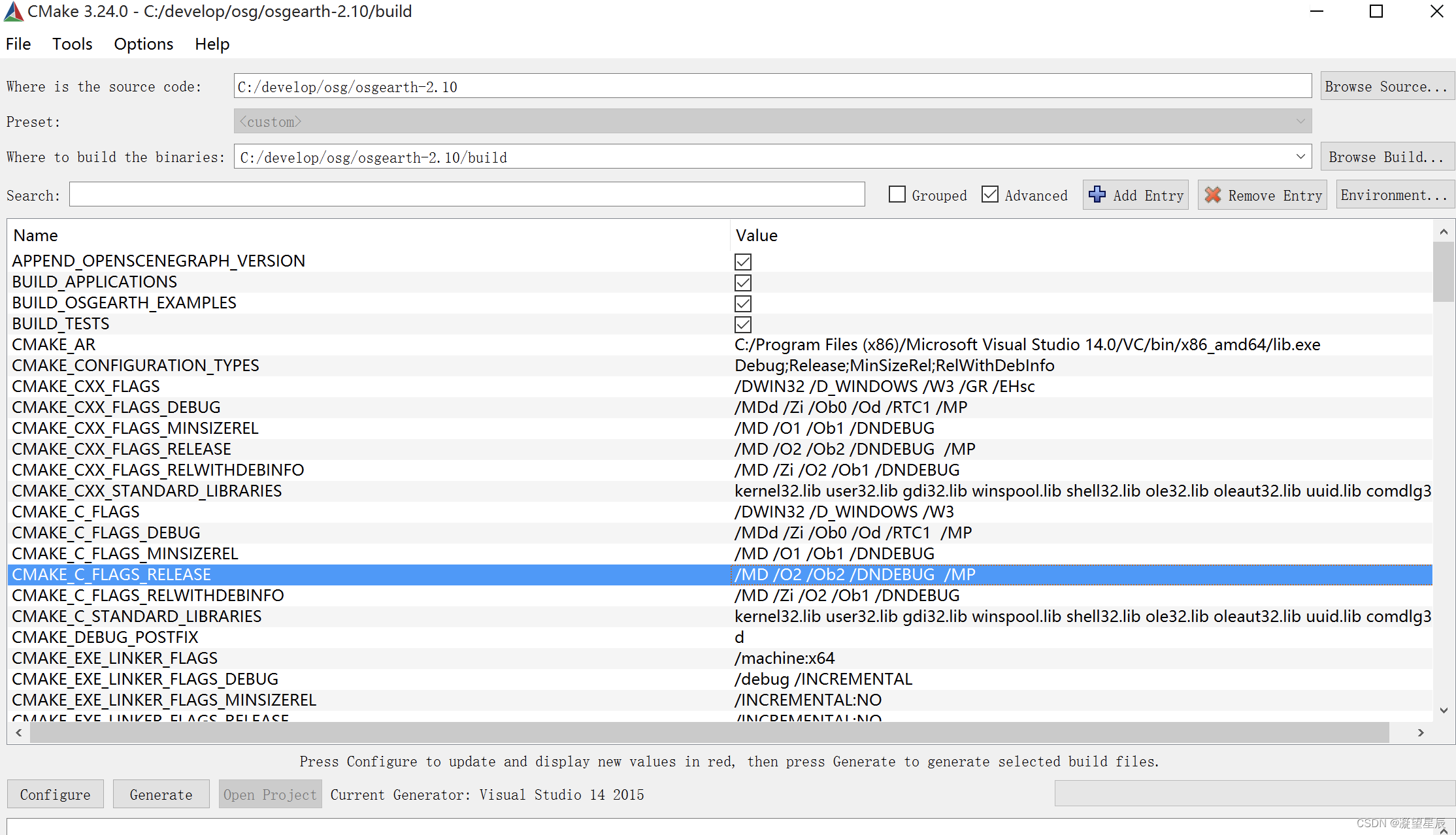Click the Browse Build button
This screenshot has width=1456, height=835.
1387,157
